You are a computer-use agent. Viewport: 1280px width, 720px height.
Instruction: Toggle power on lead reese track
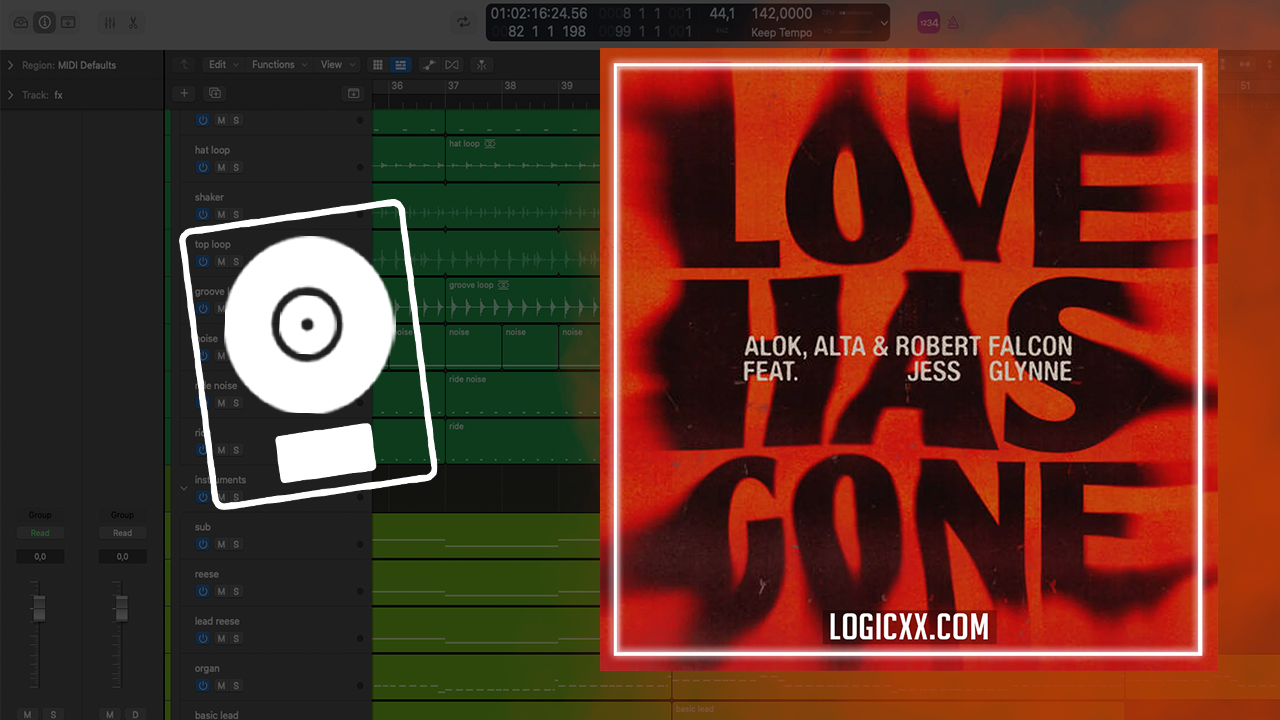pos(203,638)
